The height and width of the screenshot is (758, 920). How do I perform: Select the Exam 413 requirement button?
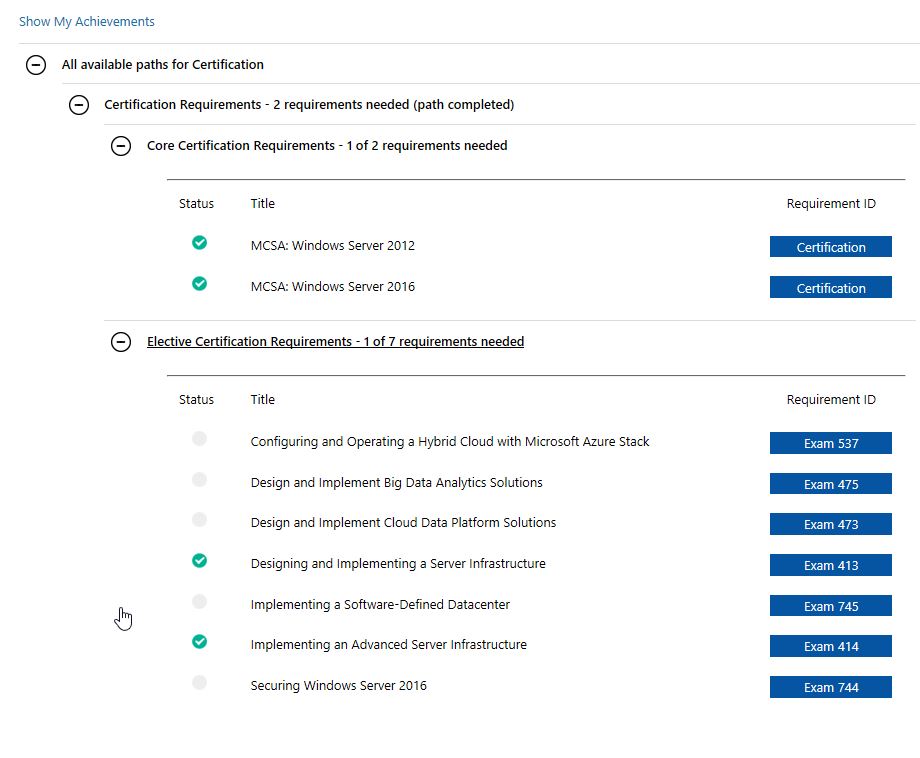pos(831,565)
